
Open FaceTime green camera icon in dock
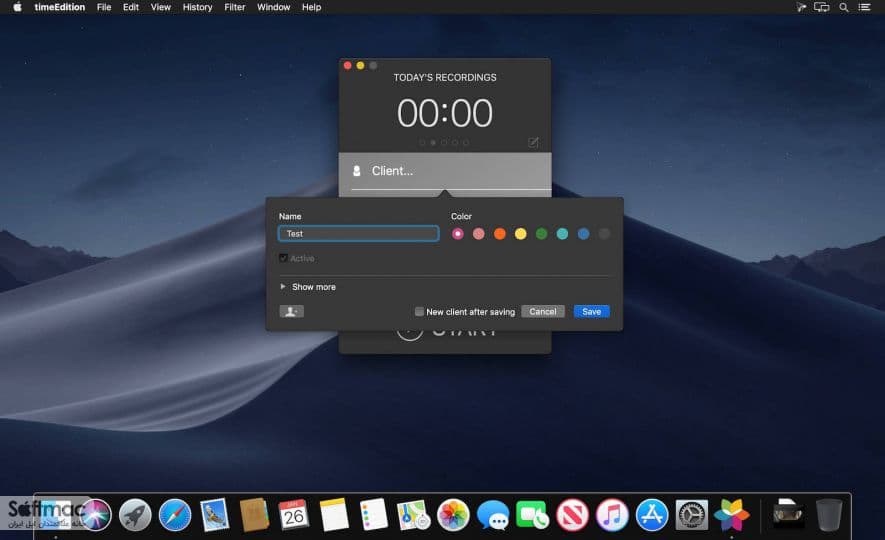532,515
